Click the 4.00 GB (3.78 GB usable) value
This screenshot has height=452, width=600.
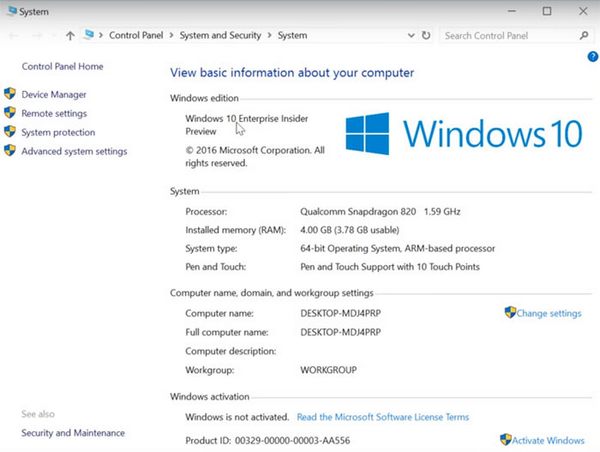[350, 230]
